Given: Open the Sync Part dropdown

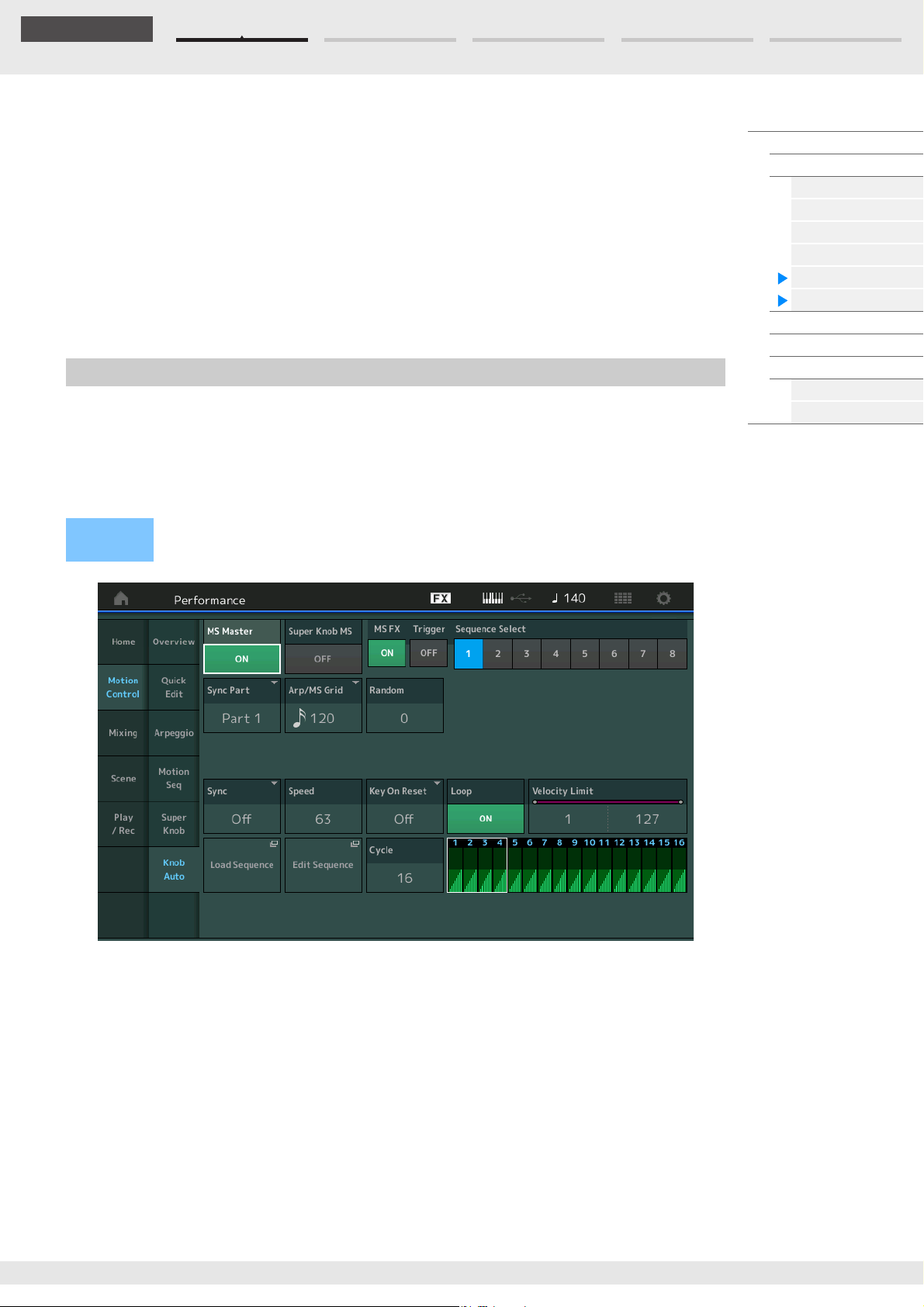Looking at the screenshot, I should (x=242, y=706).
